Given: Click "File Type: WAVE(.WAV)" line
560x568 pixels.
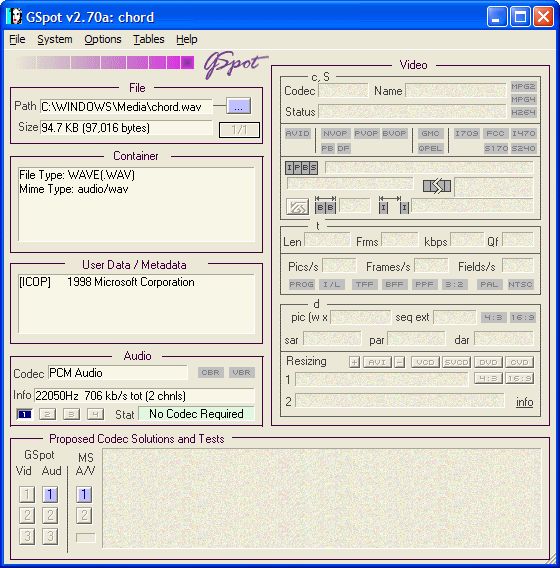Looking at the screenshot, I should (x=77, y=175).
